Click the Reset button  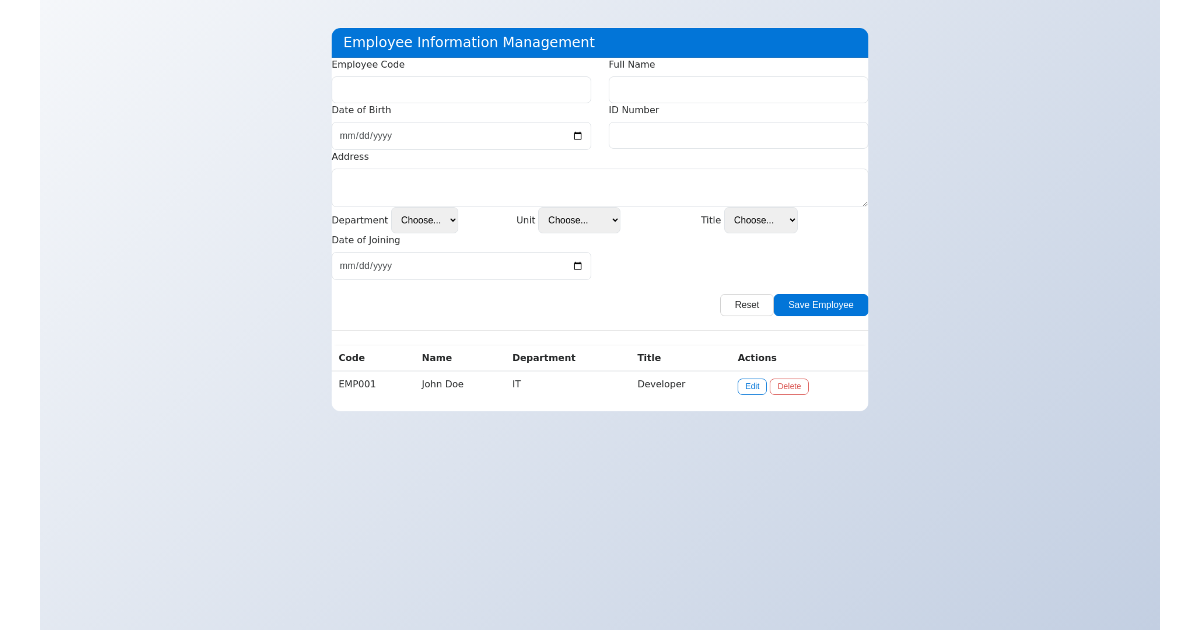pos(746,305)
